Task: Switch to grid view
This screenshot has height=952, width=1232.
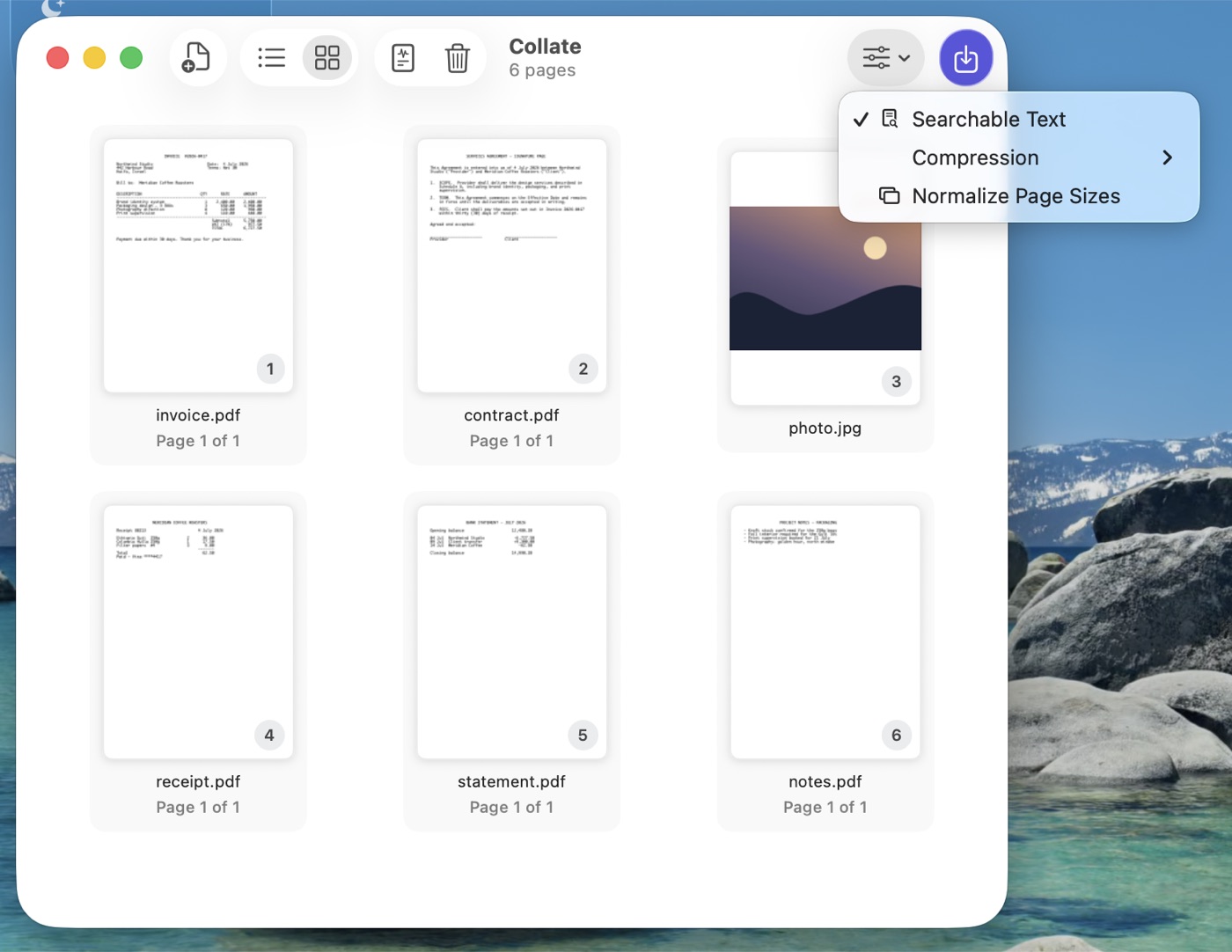Action: tap(327, 58)
